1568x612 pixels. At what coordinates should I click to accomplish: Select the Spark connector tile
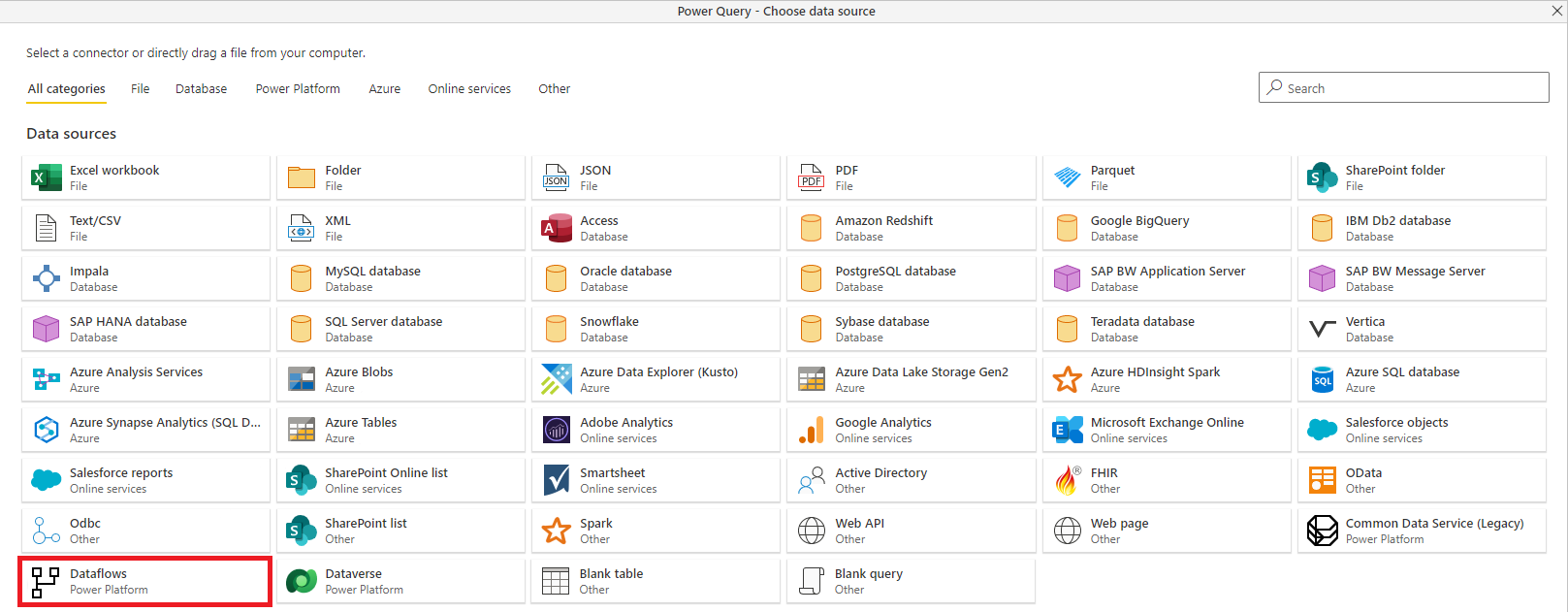pos(656,531)
